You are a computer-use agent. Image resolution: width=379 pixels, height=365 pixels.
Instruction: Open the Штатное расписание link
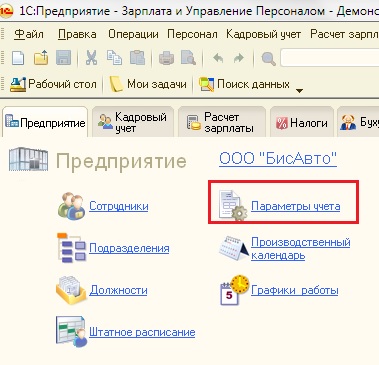[142, 332]
